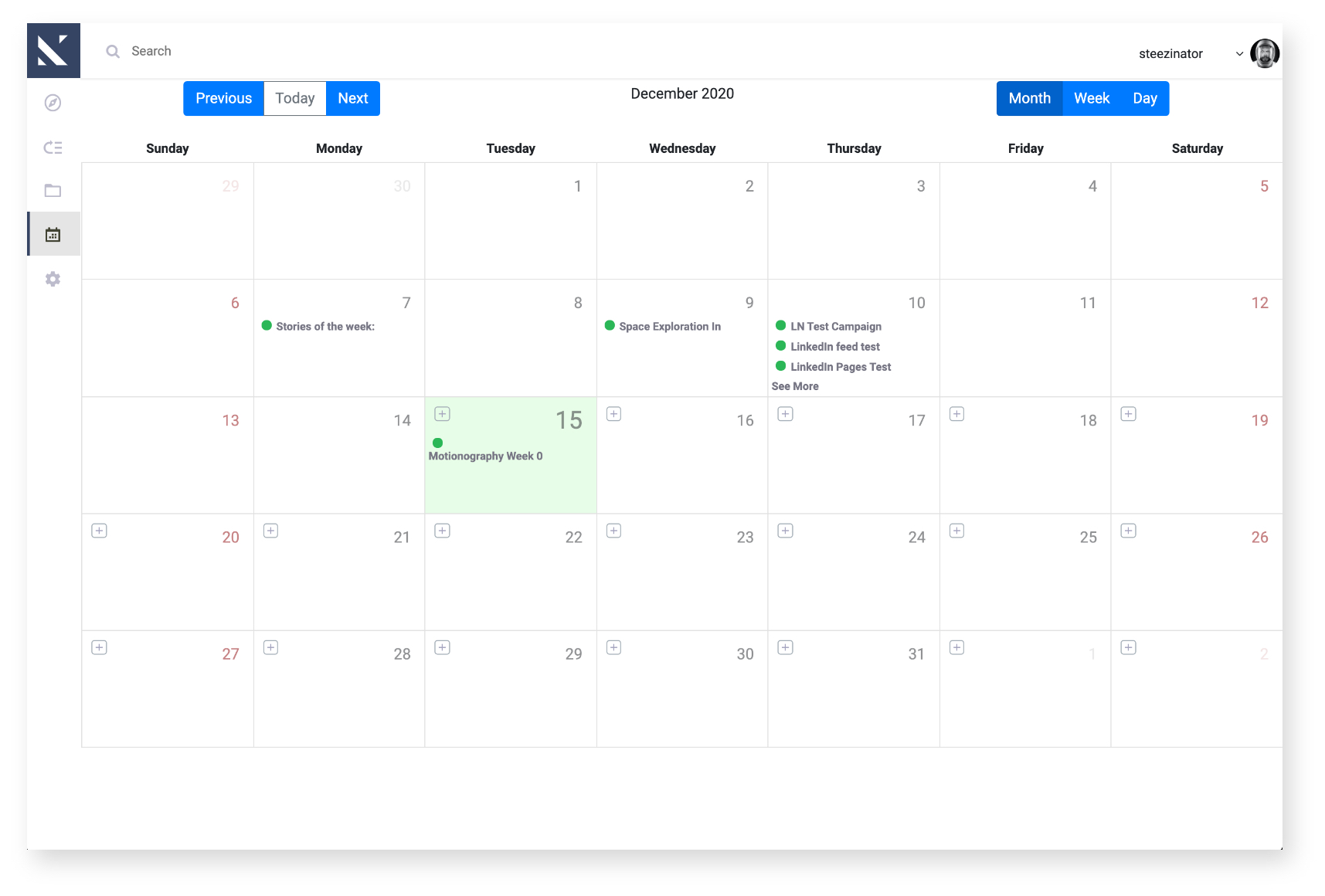
Task: Switch to Month view
Action: click(1030, 98)
